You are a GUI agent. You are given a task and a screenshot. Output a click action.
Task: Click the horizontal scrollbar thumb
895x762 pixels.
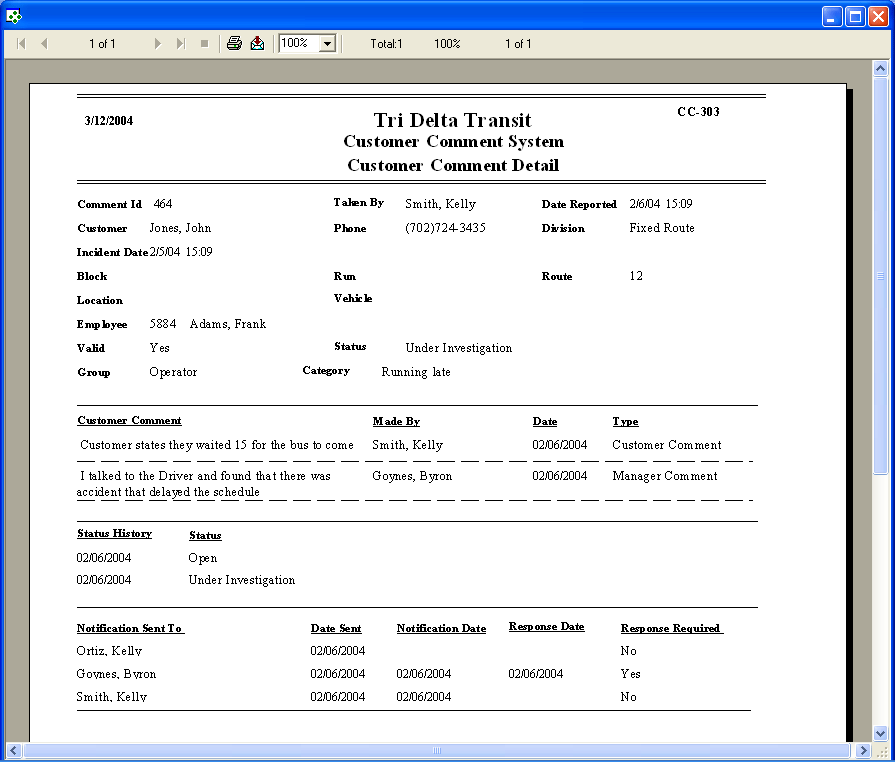pos(437,750)
